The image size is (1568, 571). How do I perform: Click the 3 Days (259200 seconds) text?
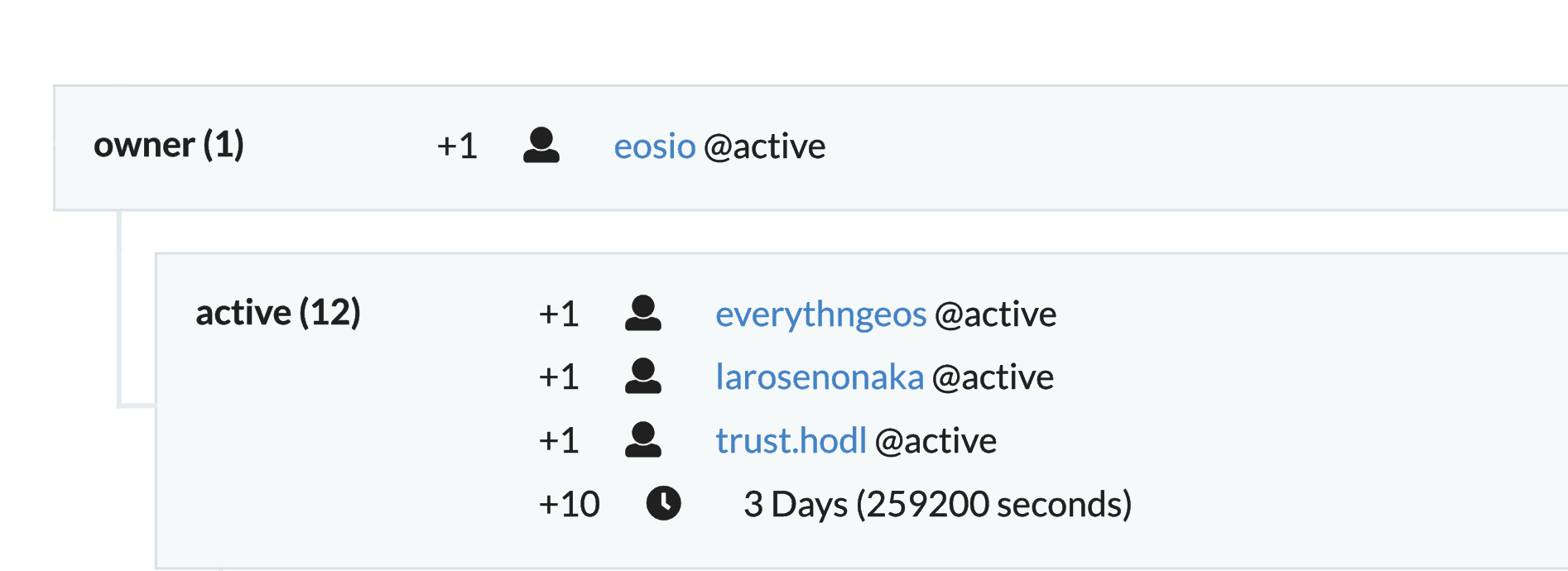937,504
